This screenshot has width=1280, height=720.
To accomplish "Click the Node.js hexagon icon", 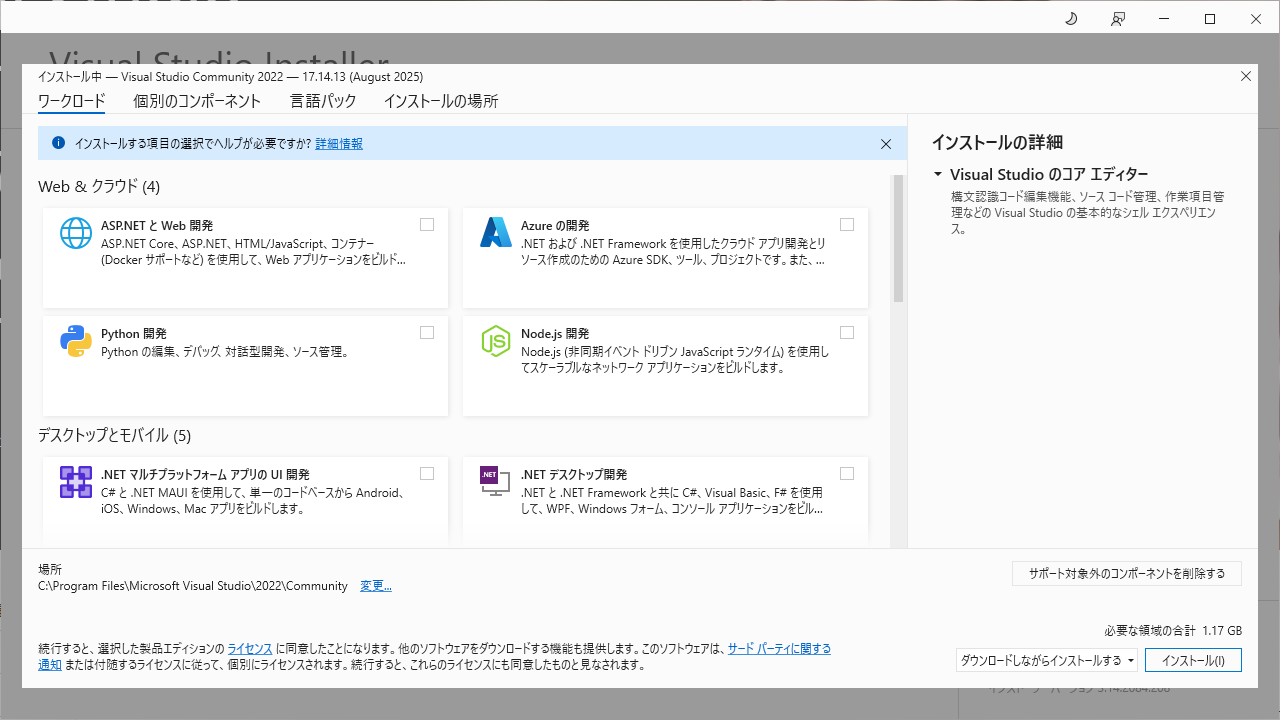I will (x=496, y=341).
